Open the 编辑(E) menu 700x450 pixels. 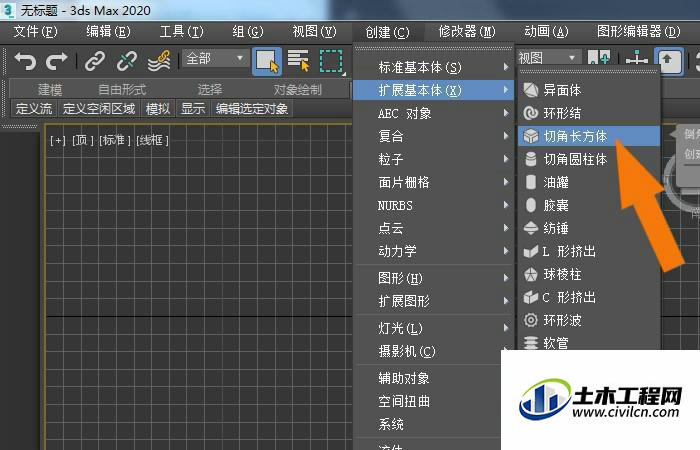coord(108,32)
